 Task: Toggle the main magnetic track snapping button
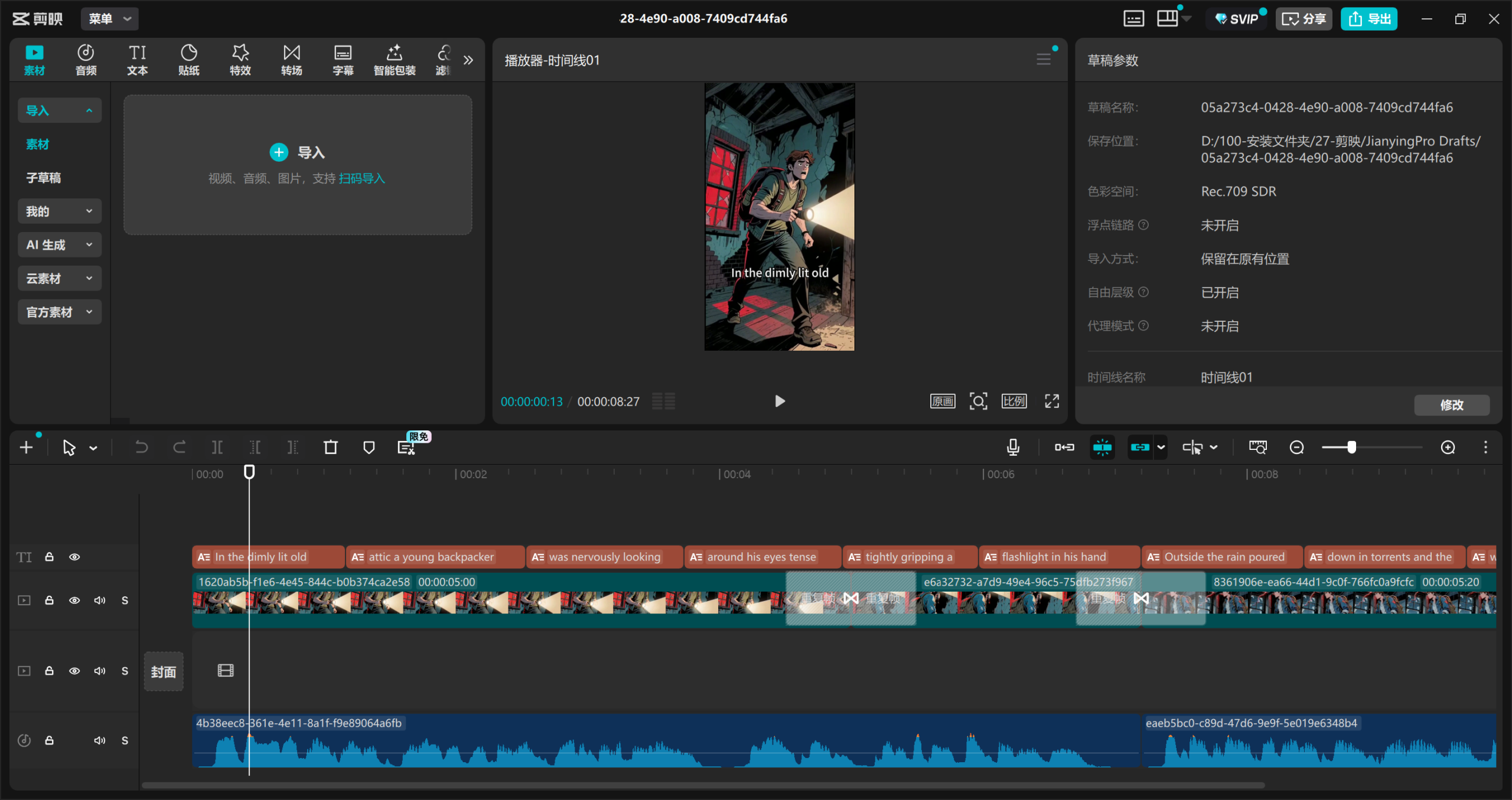(x=1064, y=448)
